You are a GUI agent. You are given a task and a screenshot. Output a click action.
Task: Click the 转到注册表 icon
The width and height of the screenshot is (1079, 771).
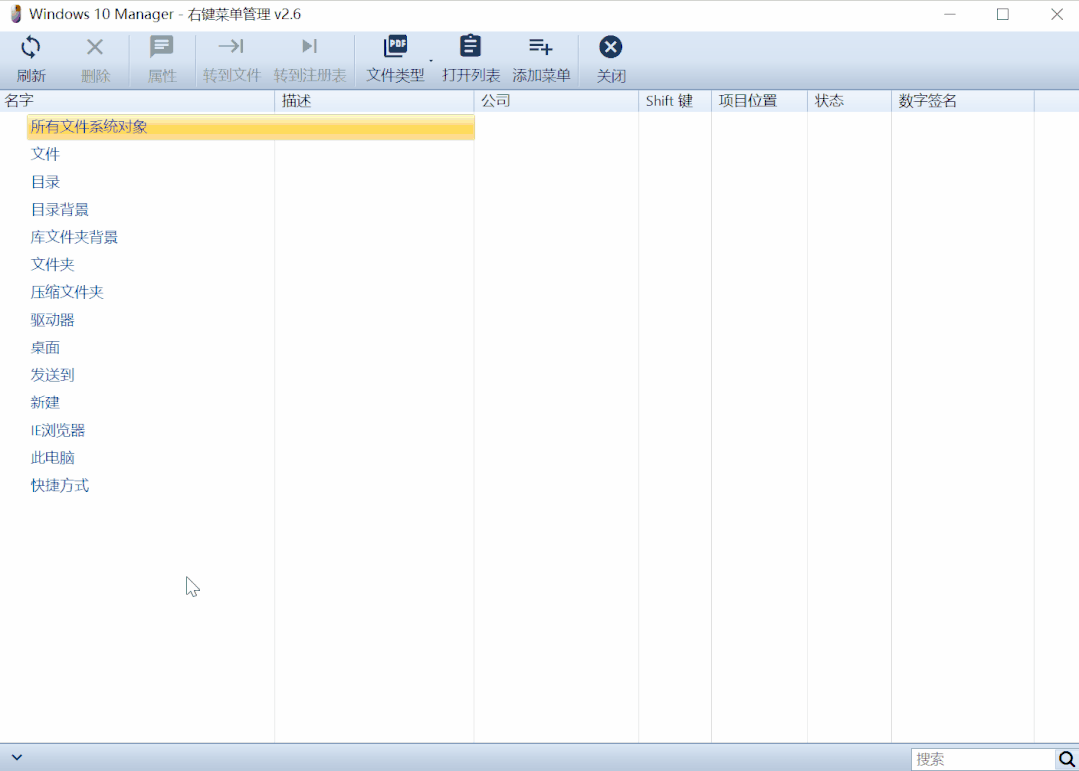tap(310, 46)
